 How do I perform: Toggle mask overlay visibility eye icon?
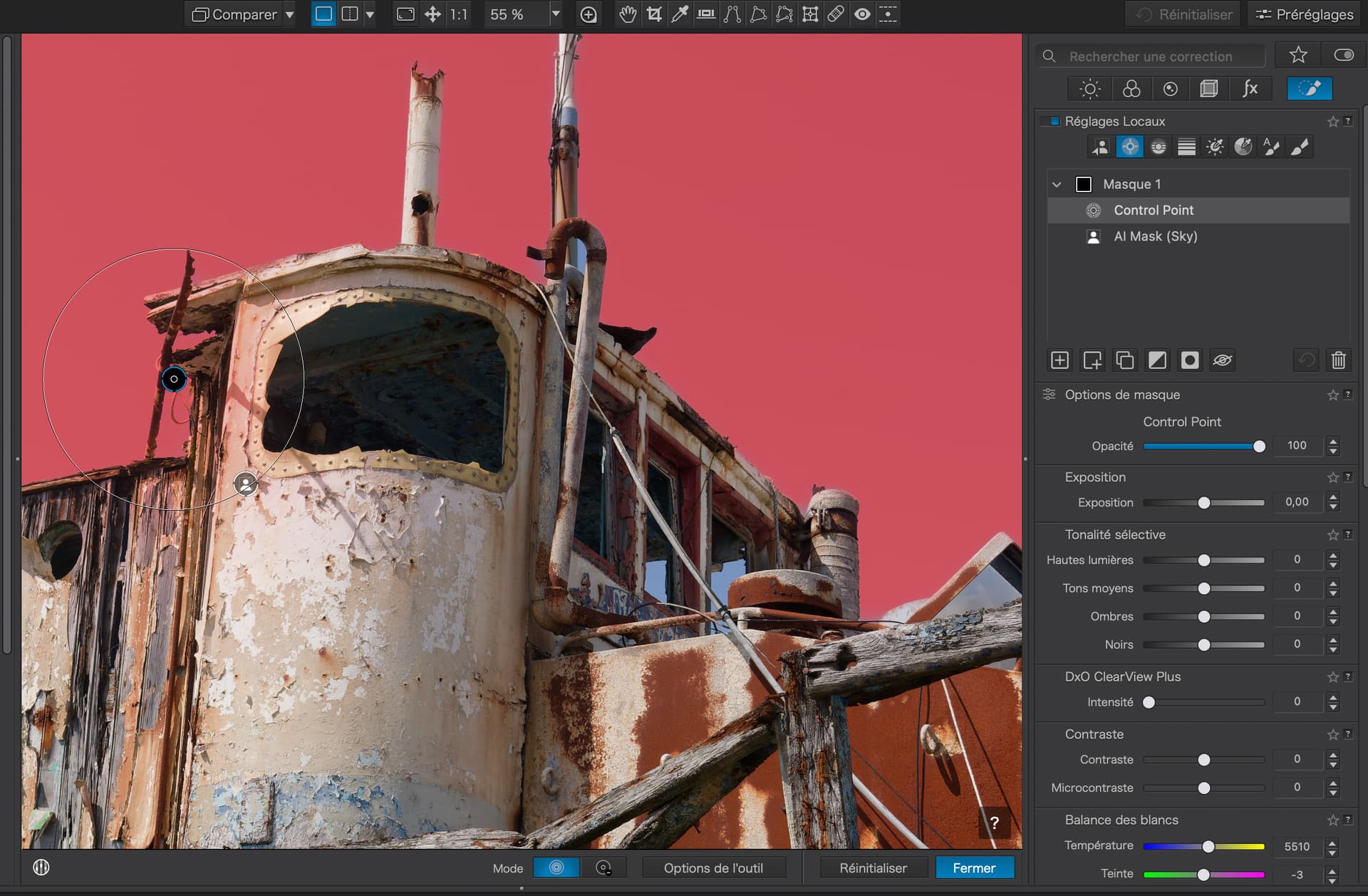[1222, 360]
